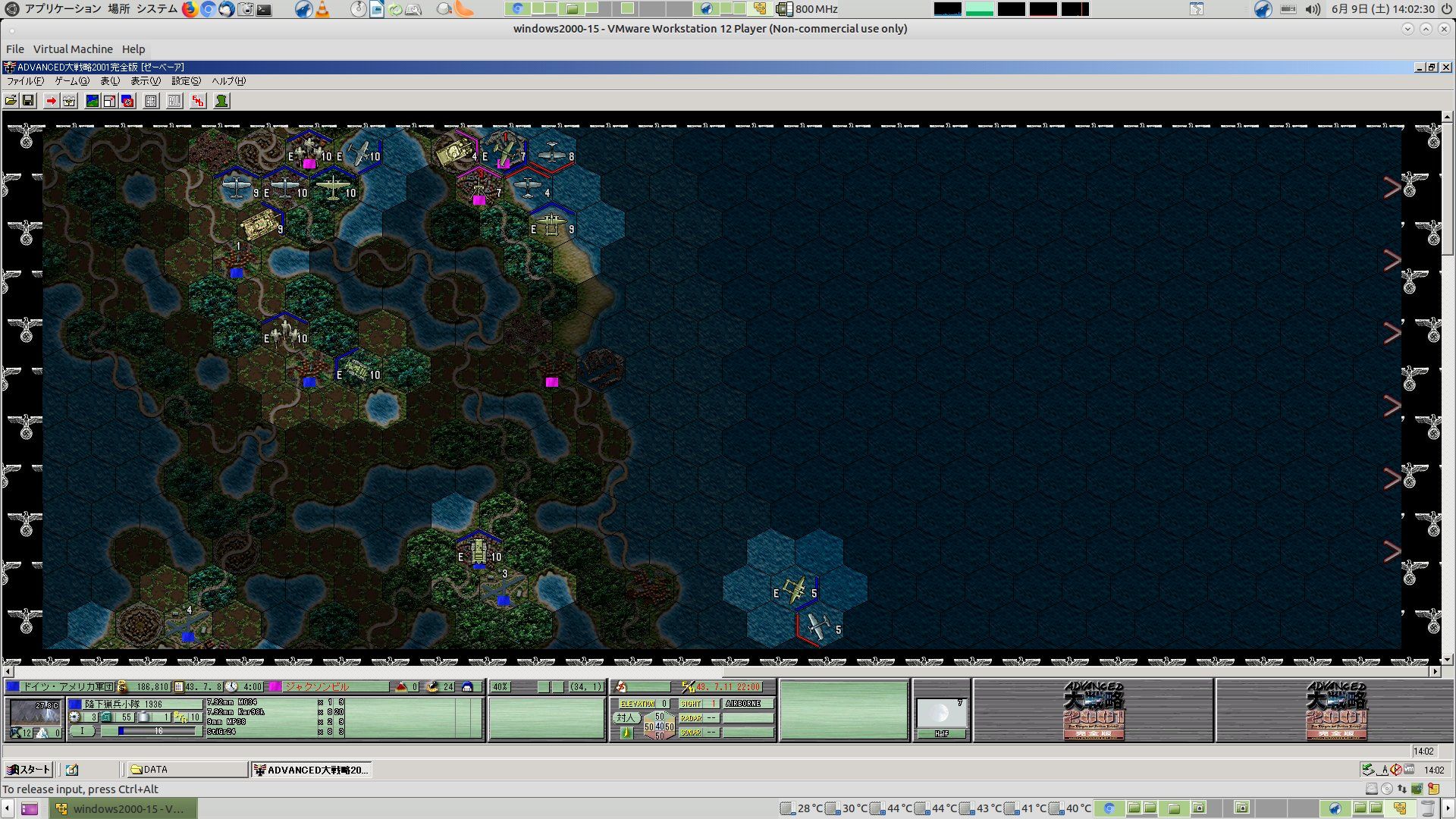The image size is (1456, 819).
Task: Click the ALL units toolbar icon
Action: tap(174, 101)
